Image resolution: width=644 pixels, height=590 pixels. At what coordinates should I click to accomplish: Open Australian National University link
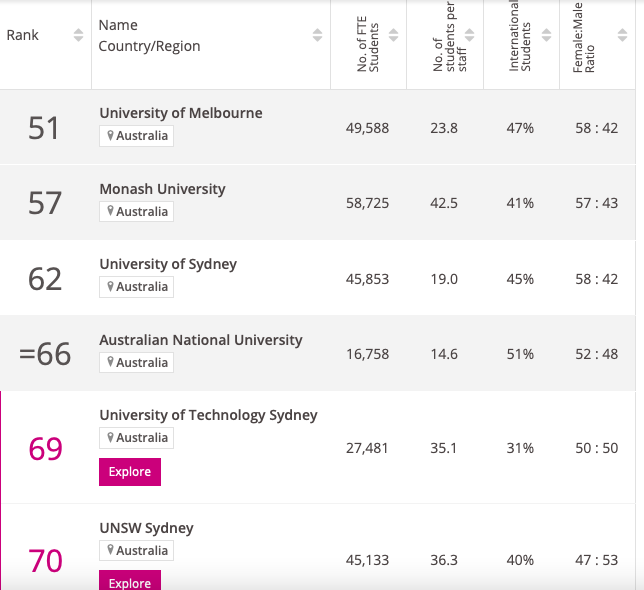coord(201,340)
